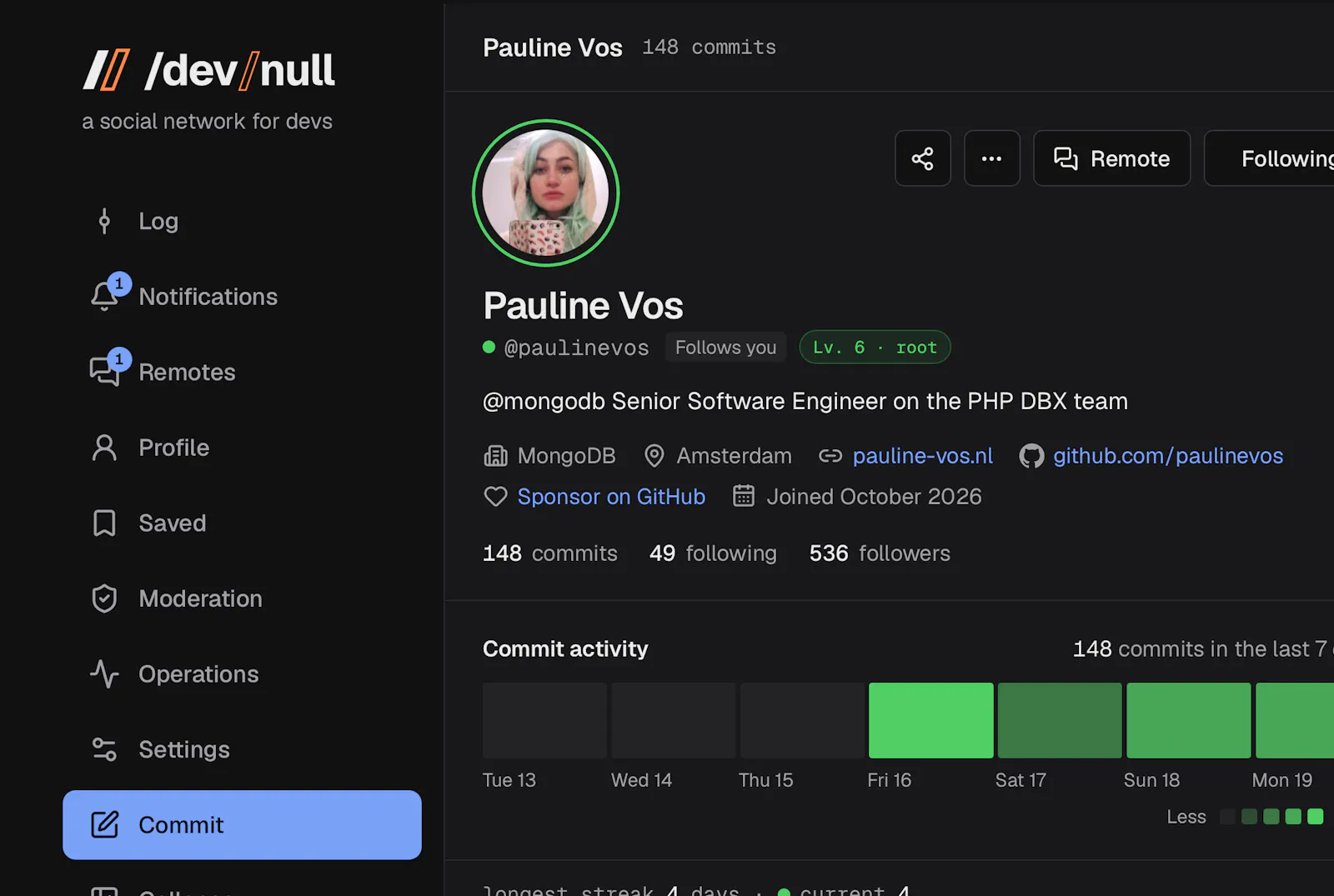Click Pauline Vos profile avatar
This screenshot has height=896, width=1334.
point(546,193)
